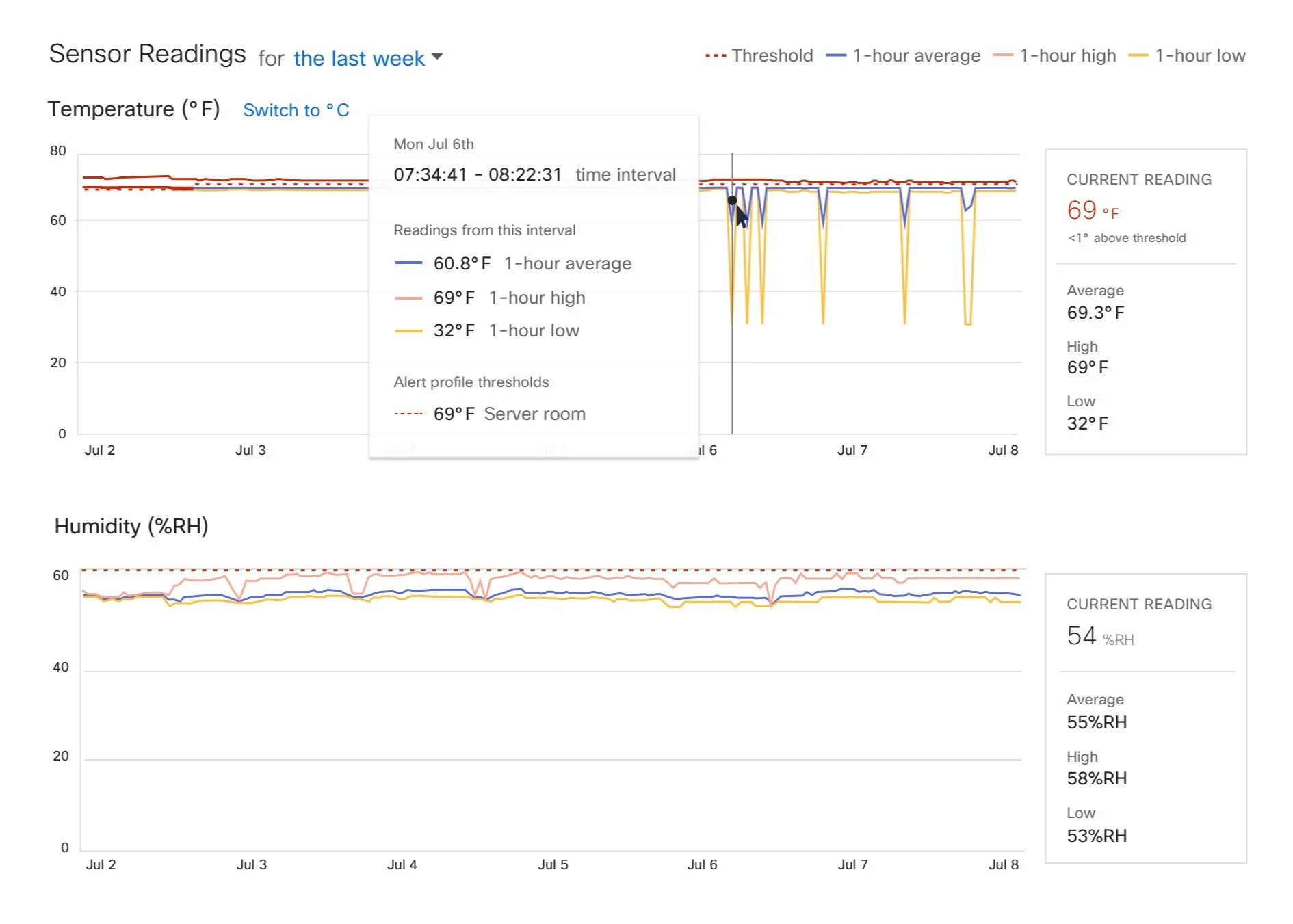1293x924 pixels.
Task: Click humidity High value '58%RH'
Action: (x=1097, y=778)
